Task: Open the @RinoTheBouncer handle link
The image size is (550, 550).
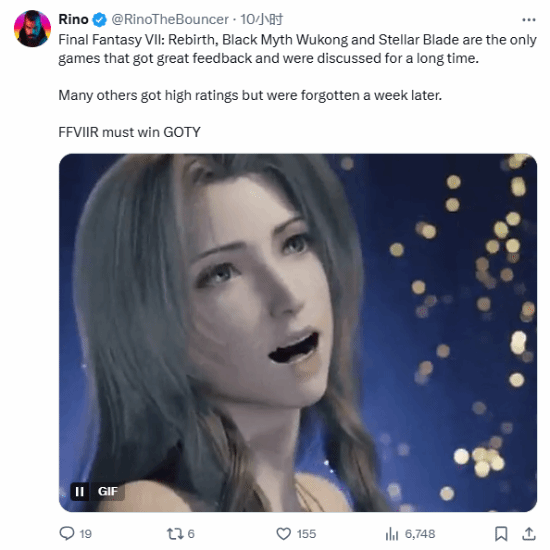Action: pyautogui.click(x=170, y=19)
